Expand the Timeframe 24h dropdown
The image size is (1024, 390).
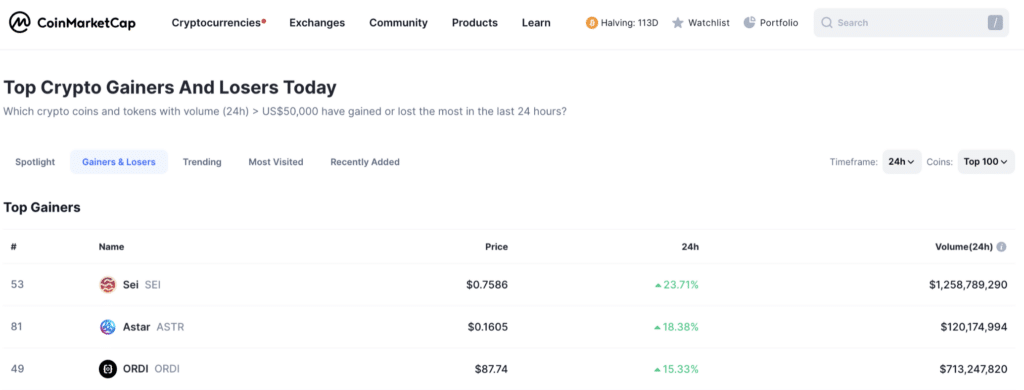point(902,162)
